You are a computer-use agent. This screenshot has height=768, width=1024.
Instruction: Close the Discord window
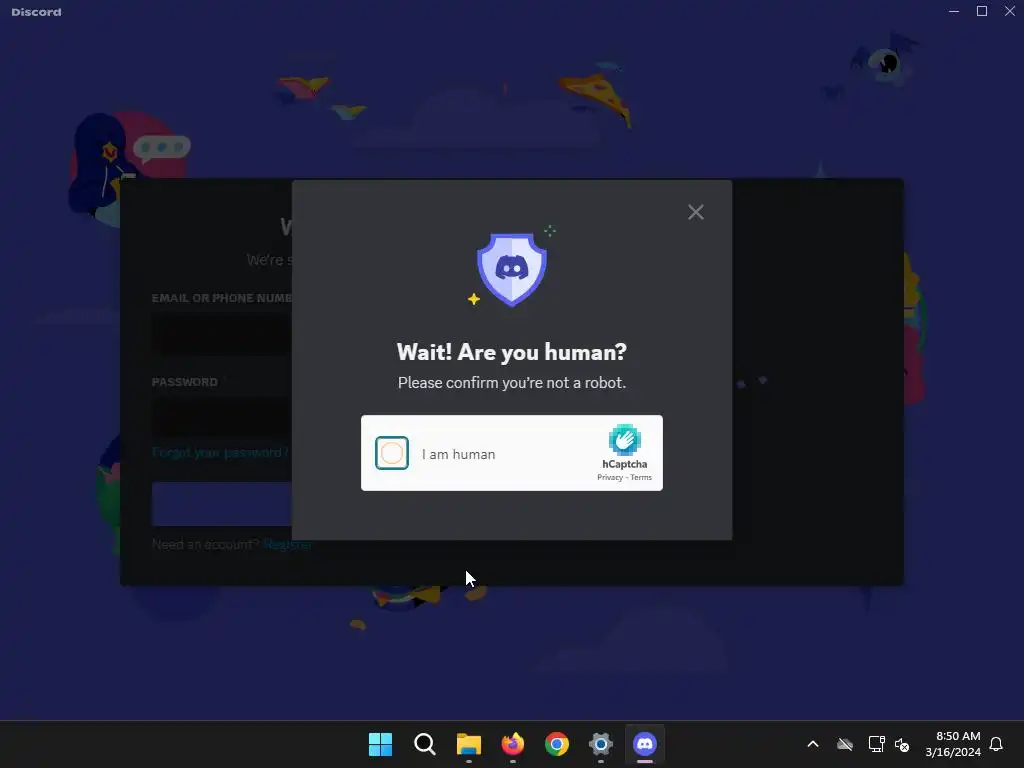pos(1010,11)
